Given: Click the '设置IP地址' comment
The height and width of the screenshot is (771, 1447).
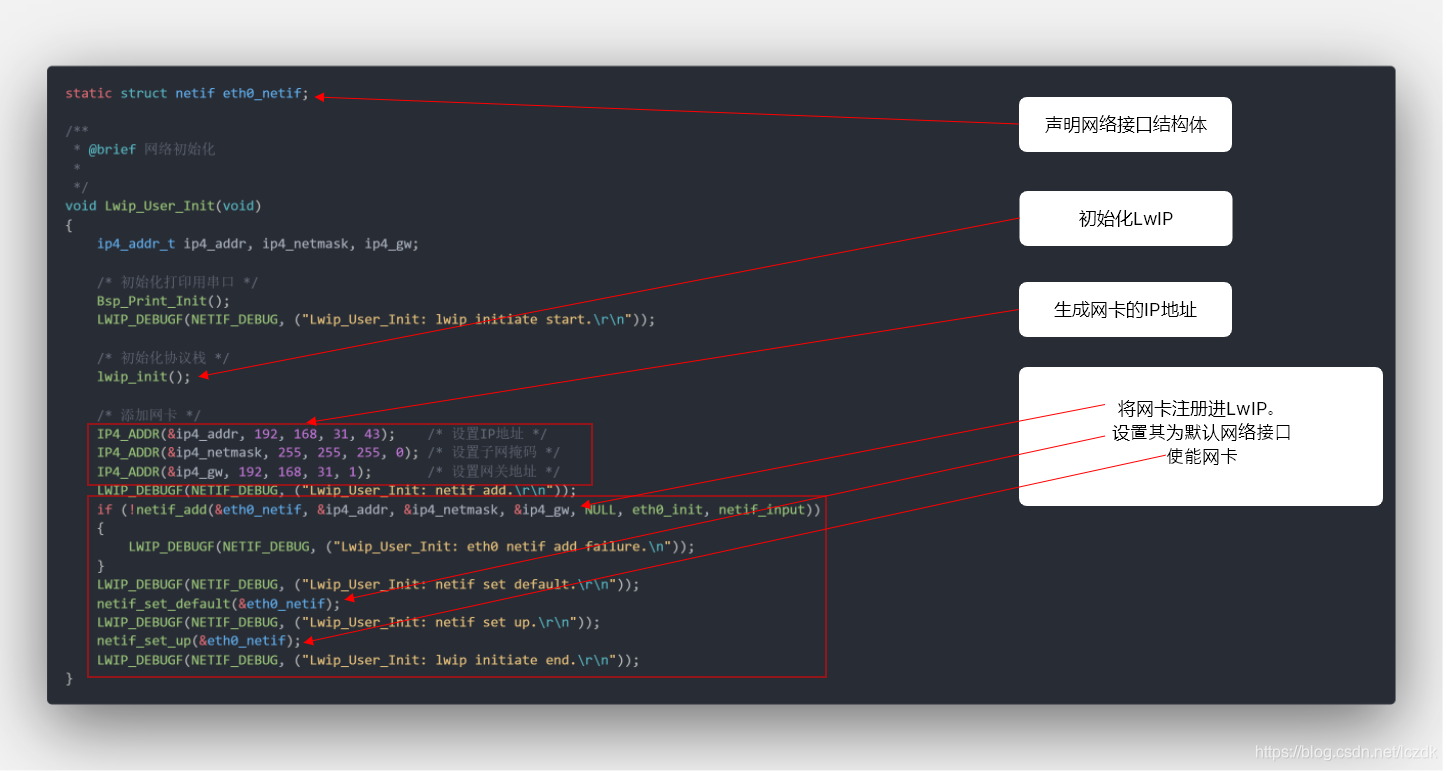Looking at the screenshot, I should point(487,433).
